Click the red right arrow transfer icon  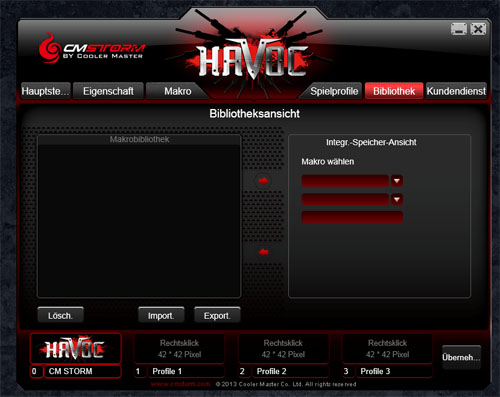263,181
